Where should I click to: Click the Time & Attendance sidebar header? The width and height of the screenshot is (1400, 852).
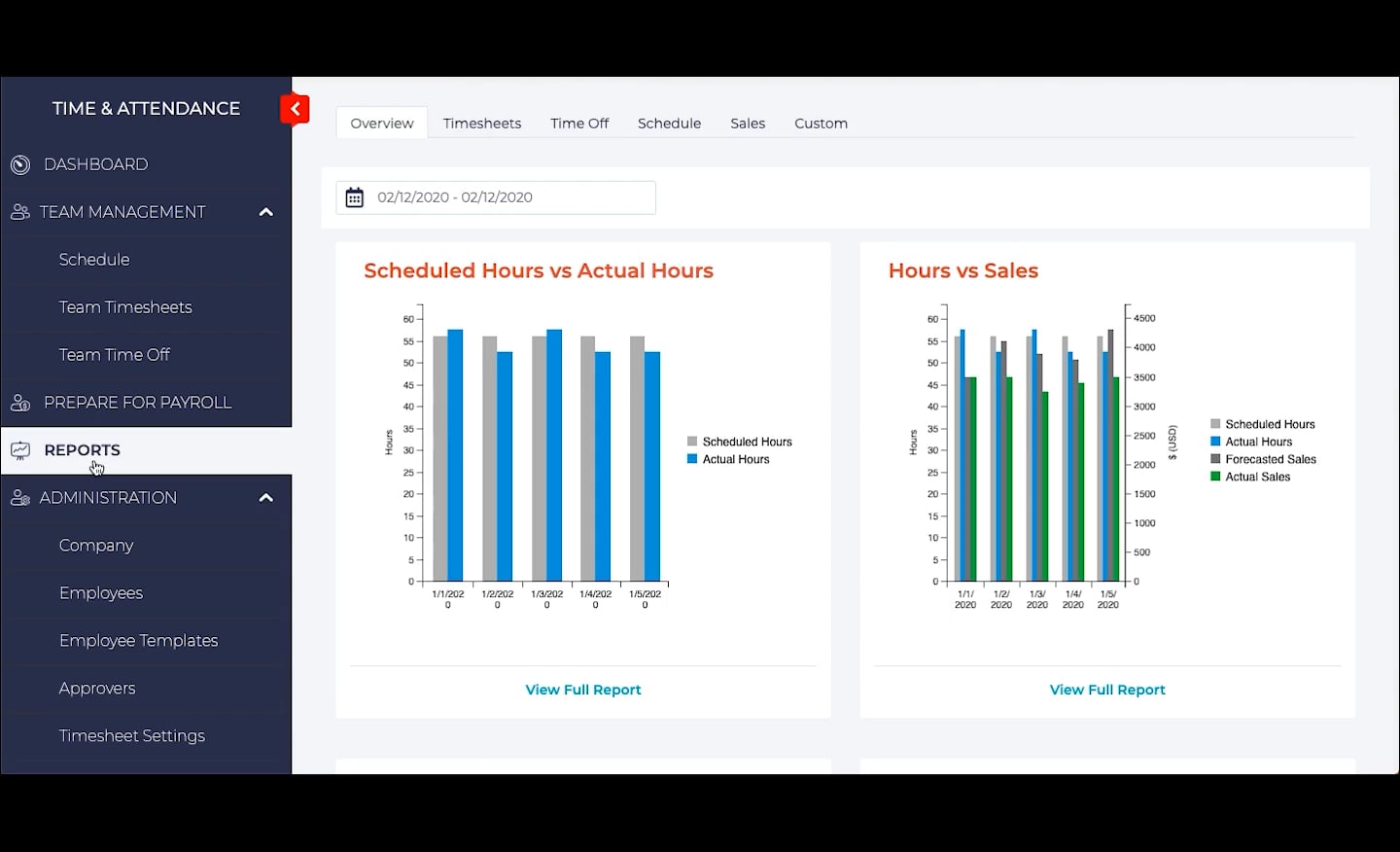[146, 109]
